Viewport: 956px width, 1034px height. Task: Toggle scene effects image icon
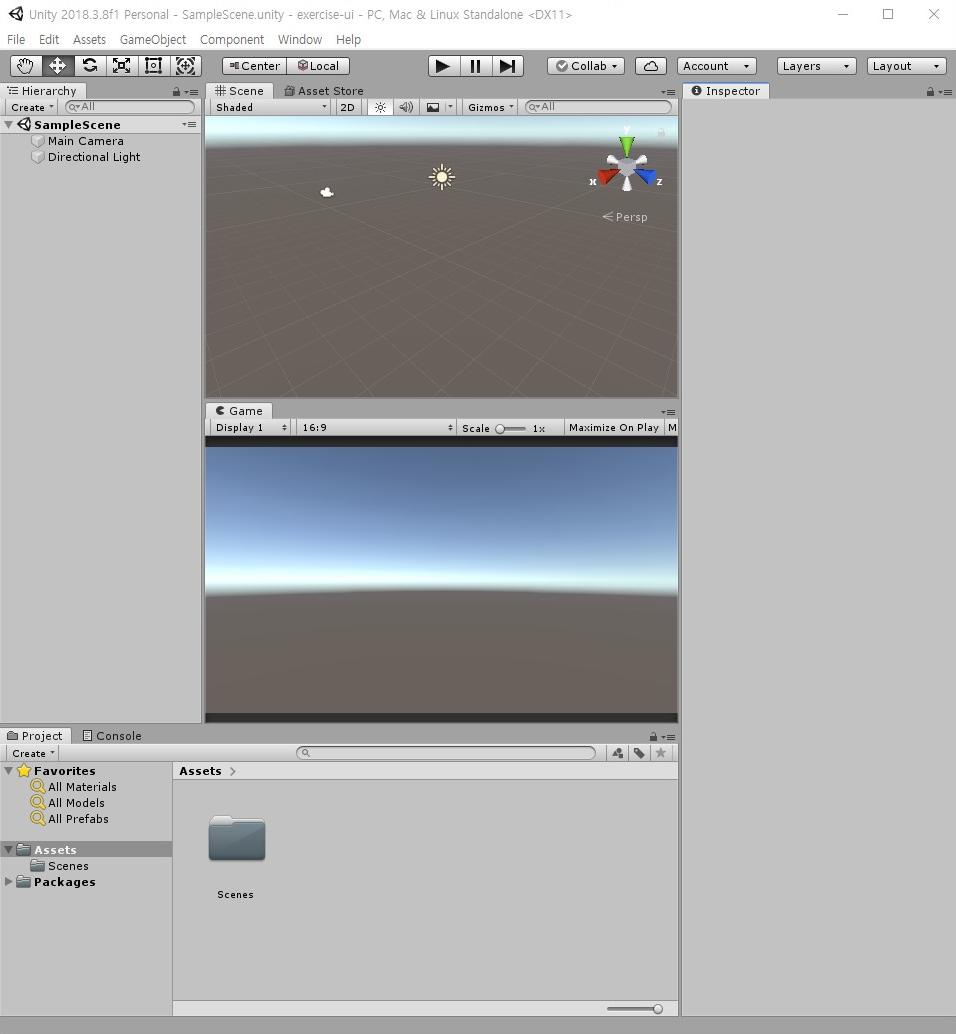[x=433, y=107]
